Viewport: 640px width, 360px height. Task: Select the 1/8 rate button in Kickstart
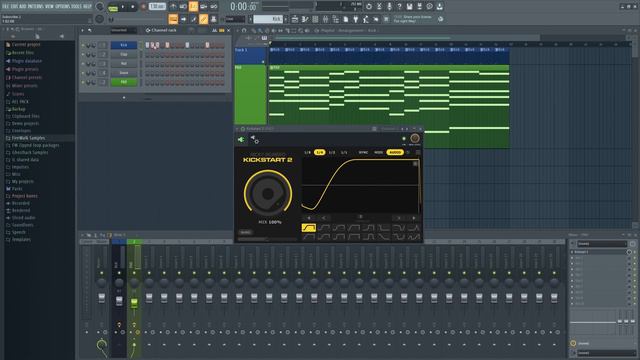click(x=307, y=152)
